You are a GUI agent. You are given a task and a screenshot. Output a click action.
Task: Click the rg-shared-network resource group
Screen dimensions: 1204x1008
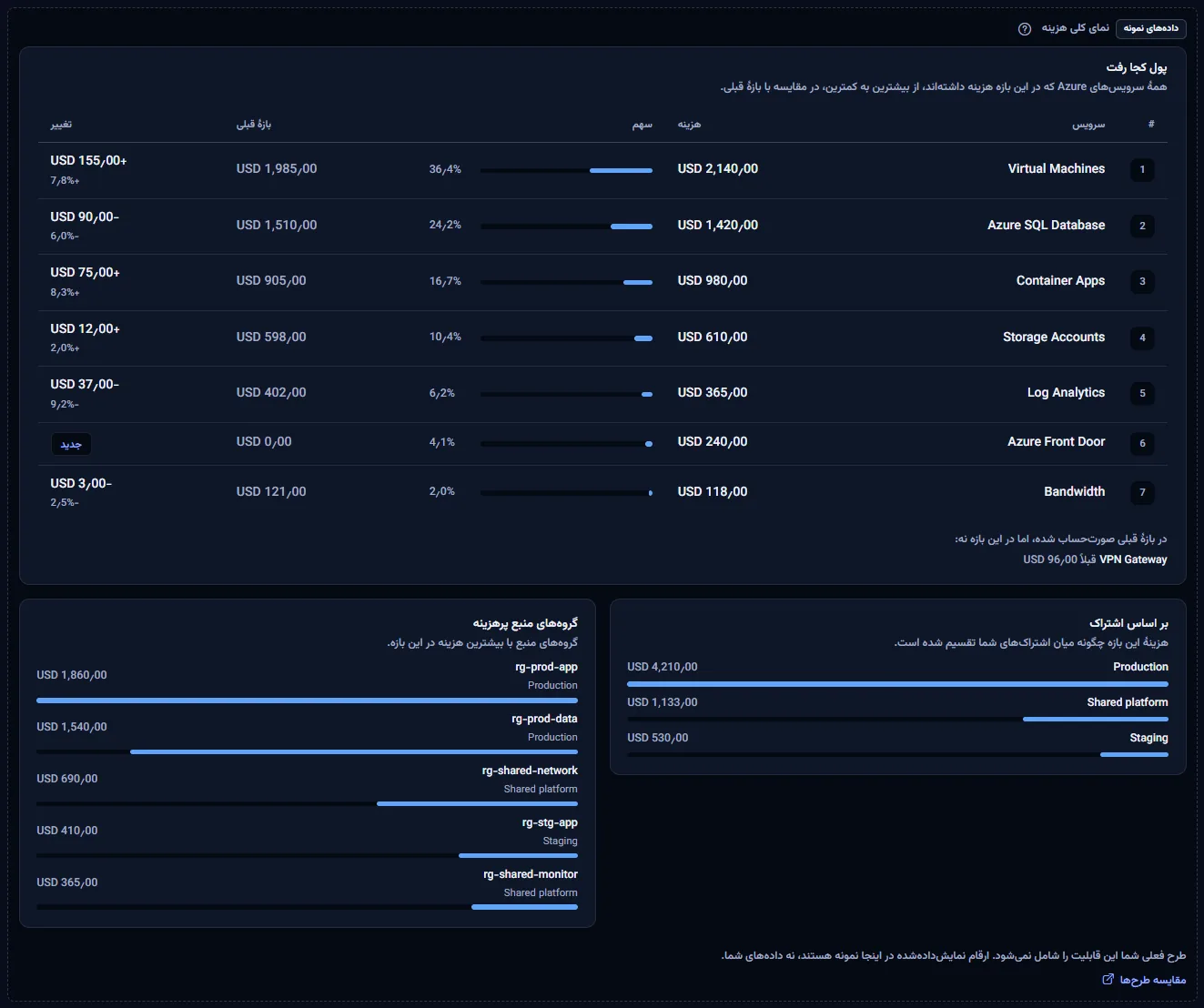307,787
